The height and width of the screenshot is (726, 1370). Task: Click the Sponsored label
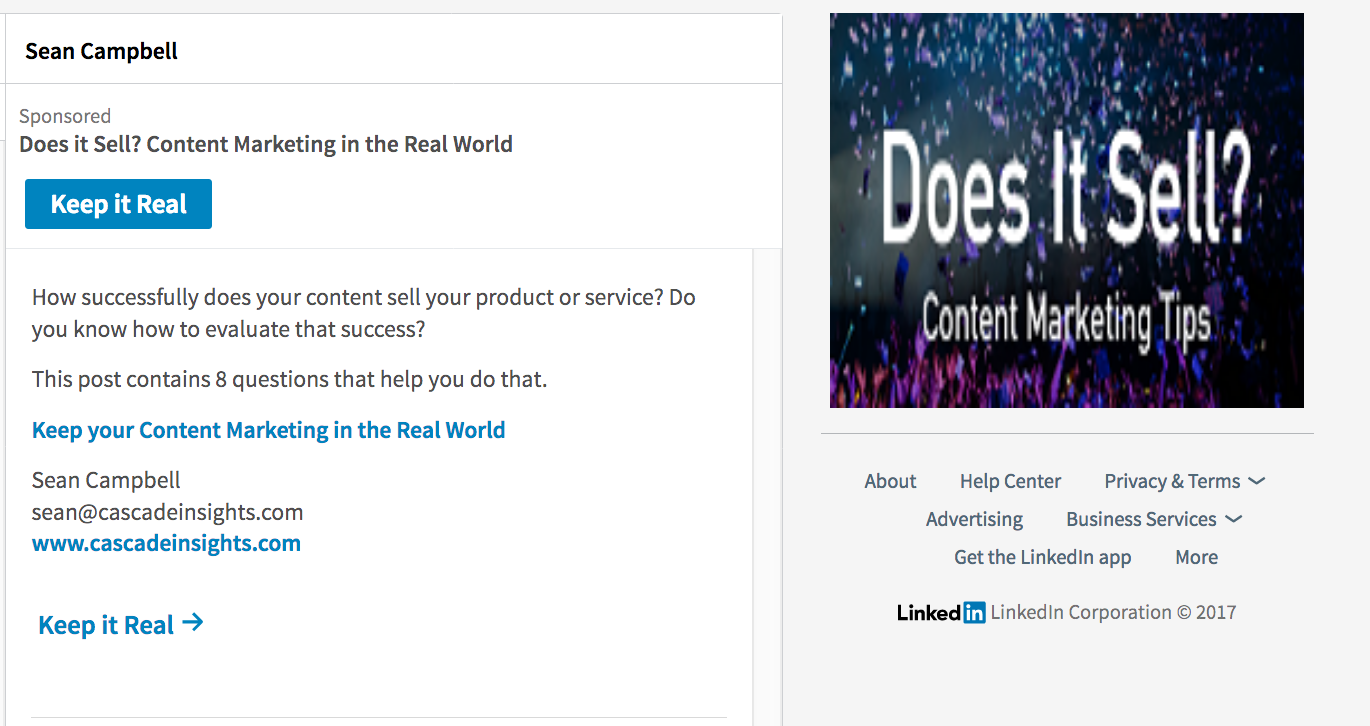coord(64,116)
